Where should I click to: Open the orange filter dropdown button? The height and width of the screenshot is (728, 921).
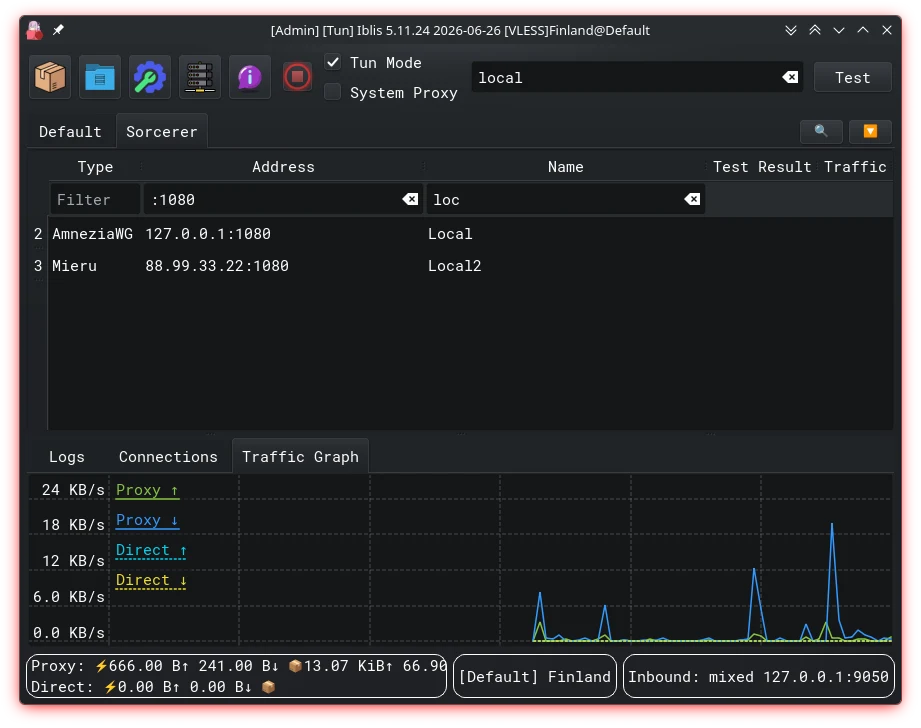[870, 131]
